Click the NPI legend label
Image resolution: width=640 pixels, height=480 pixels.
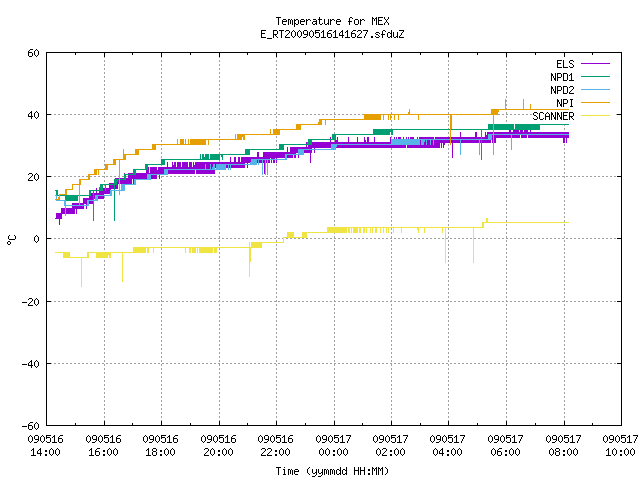(x=565, y=103)
